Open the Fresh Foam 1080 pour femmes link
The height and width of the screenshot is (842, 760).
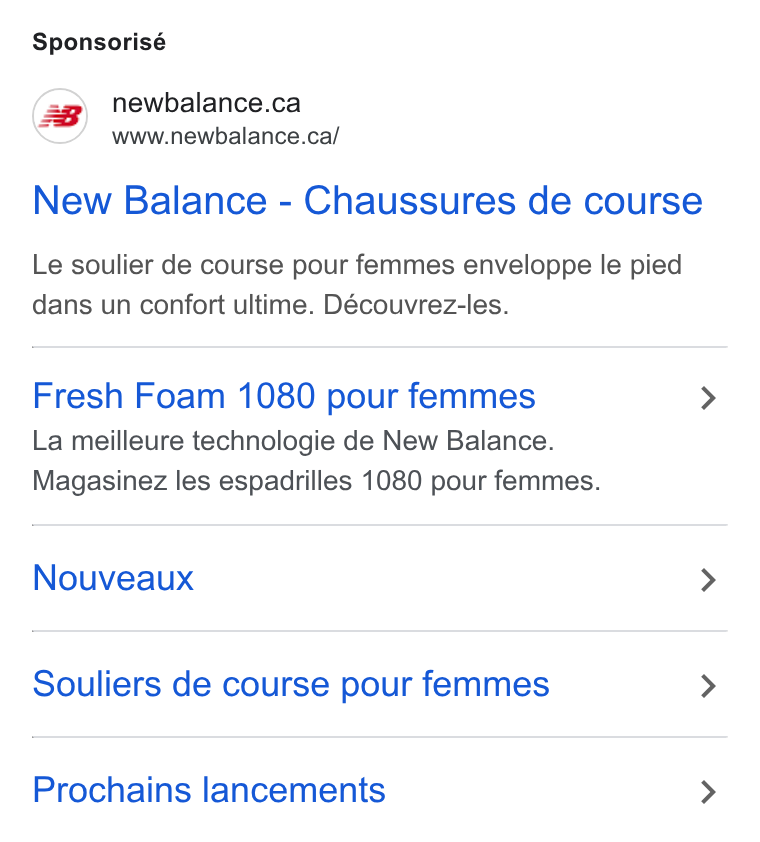point(284,397)
